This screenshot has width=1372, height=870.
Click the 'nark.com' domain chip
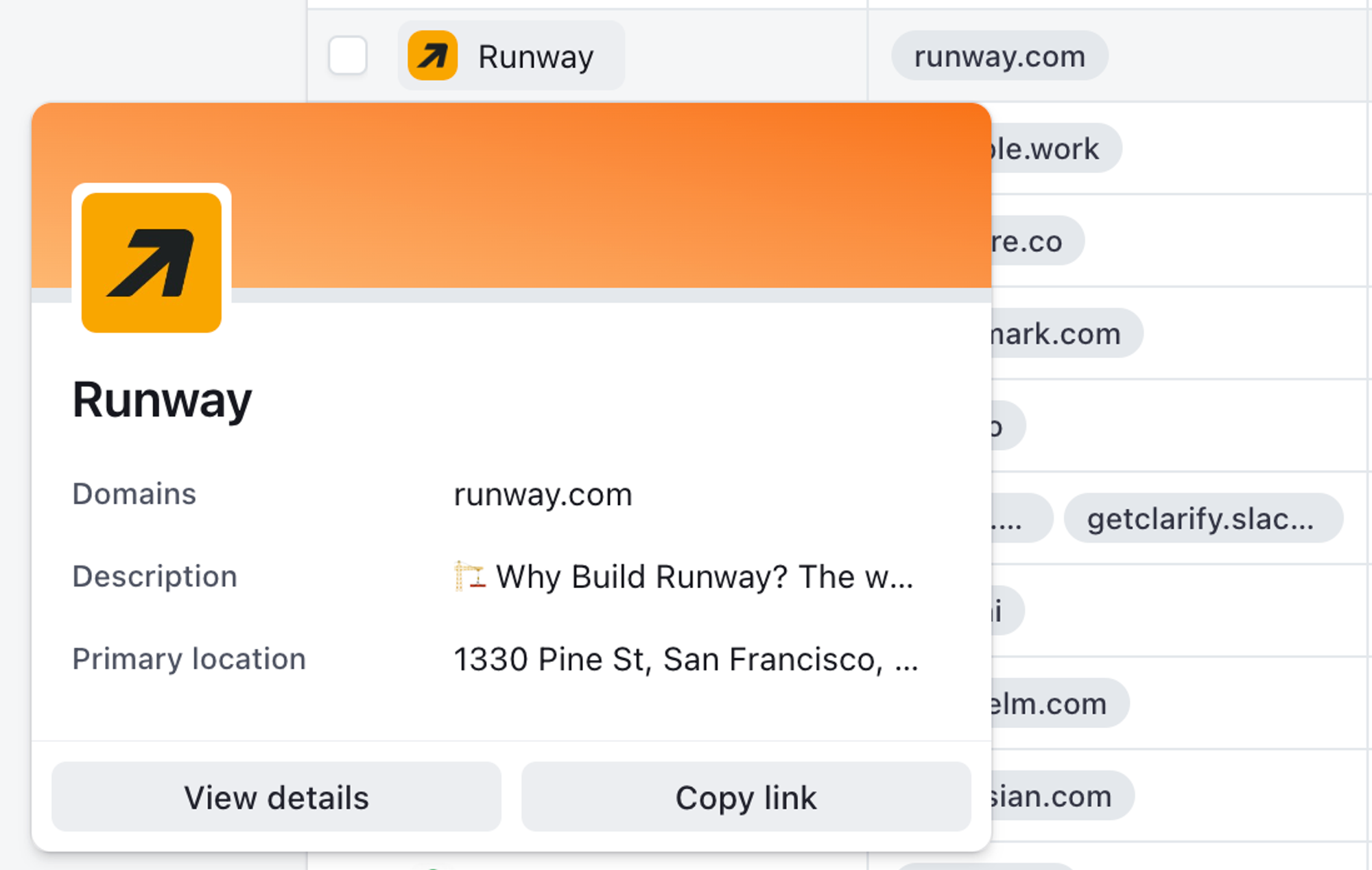click(1060, 334)
